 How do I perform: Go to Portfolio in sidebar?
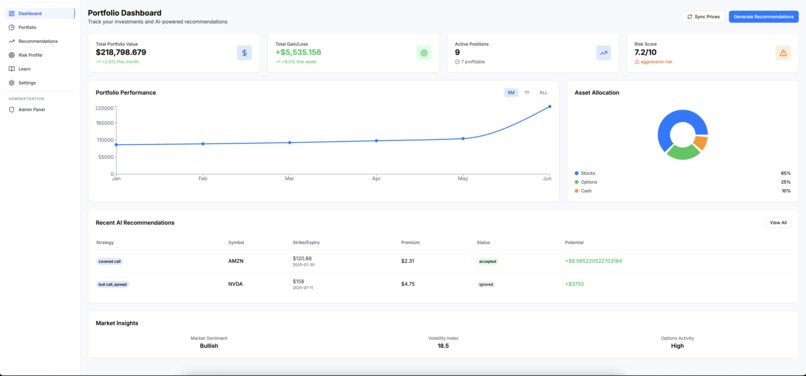tap(40, 27)
